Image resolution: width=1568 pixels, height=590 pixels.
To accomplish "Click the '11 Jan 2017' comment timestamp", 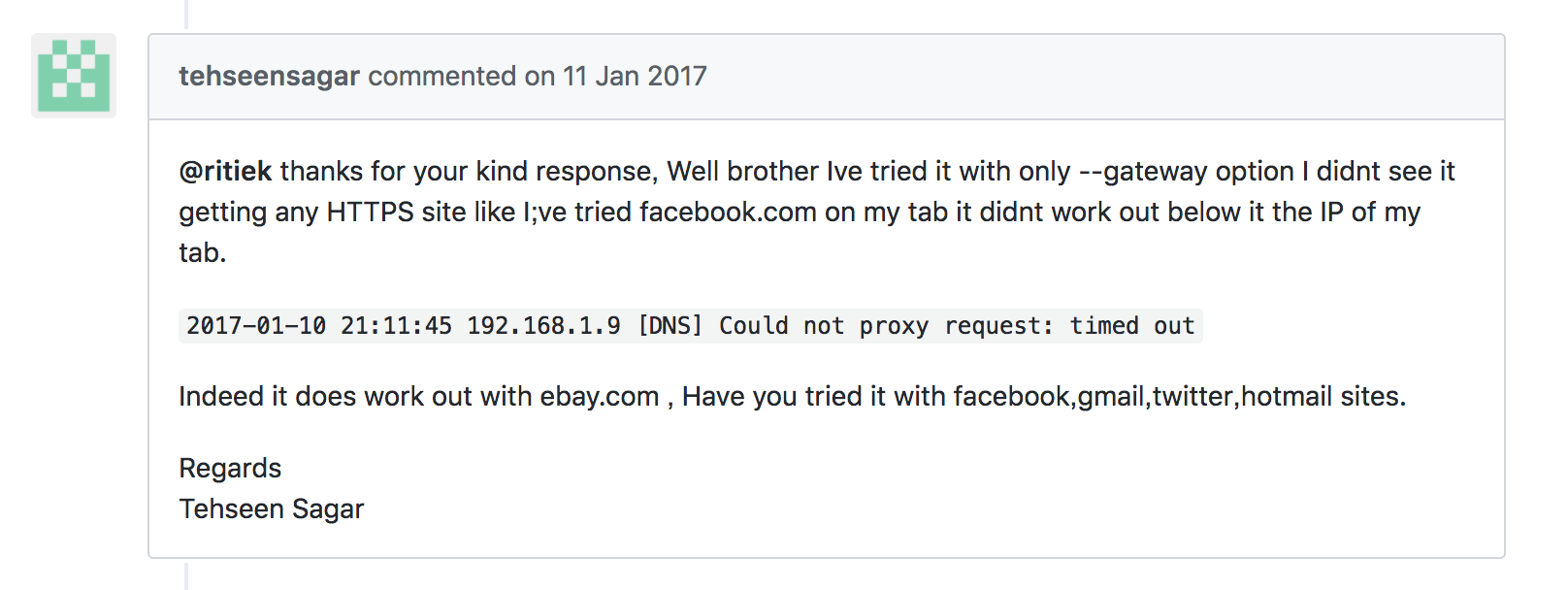I will (x=635, y=76).
